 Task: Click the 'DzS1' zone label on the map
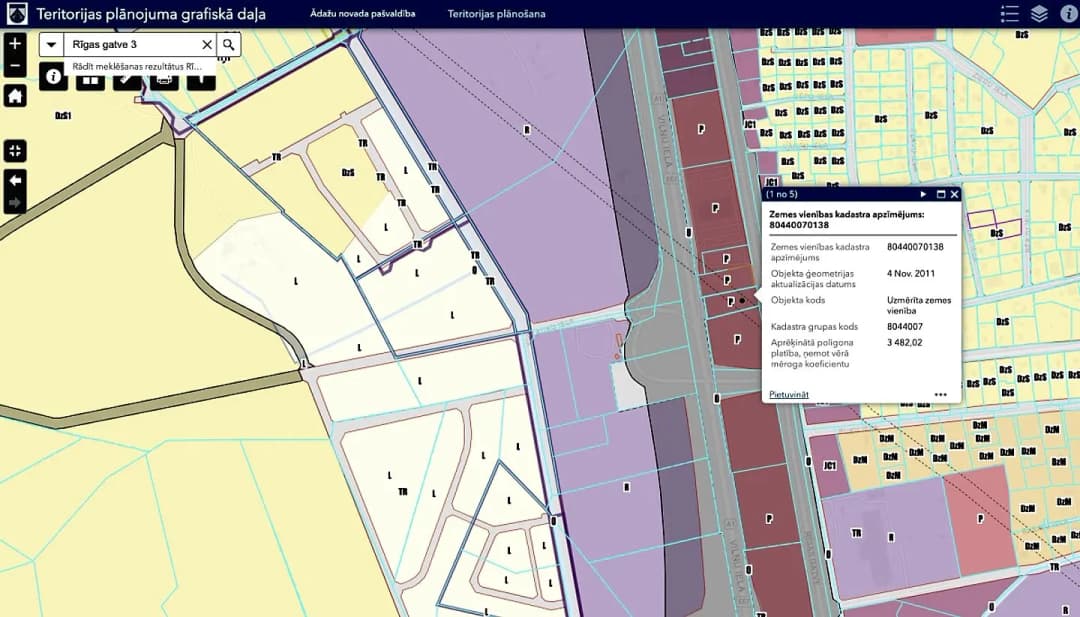(63, 116)
